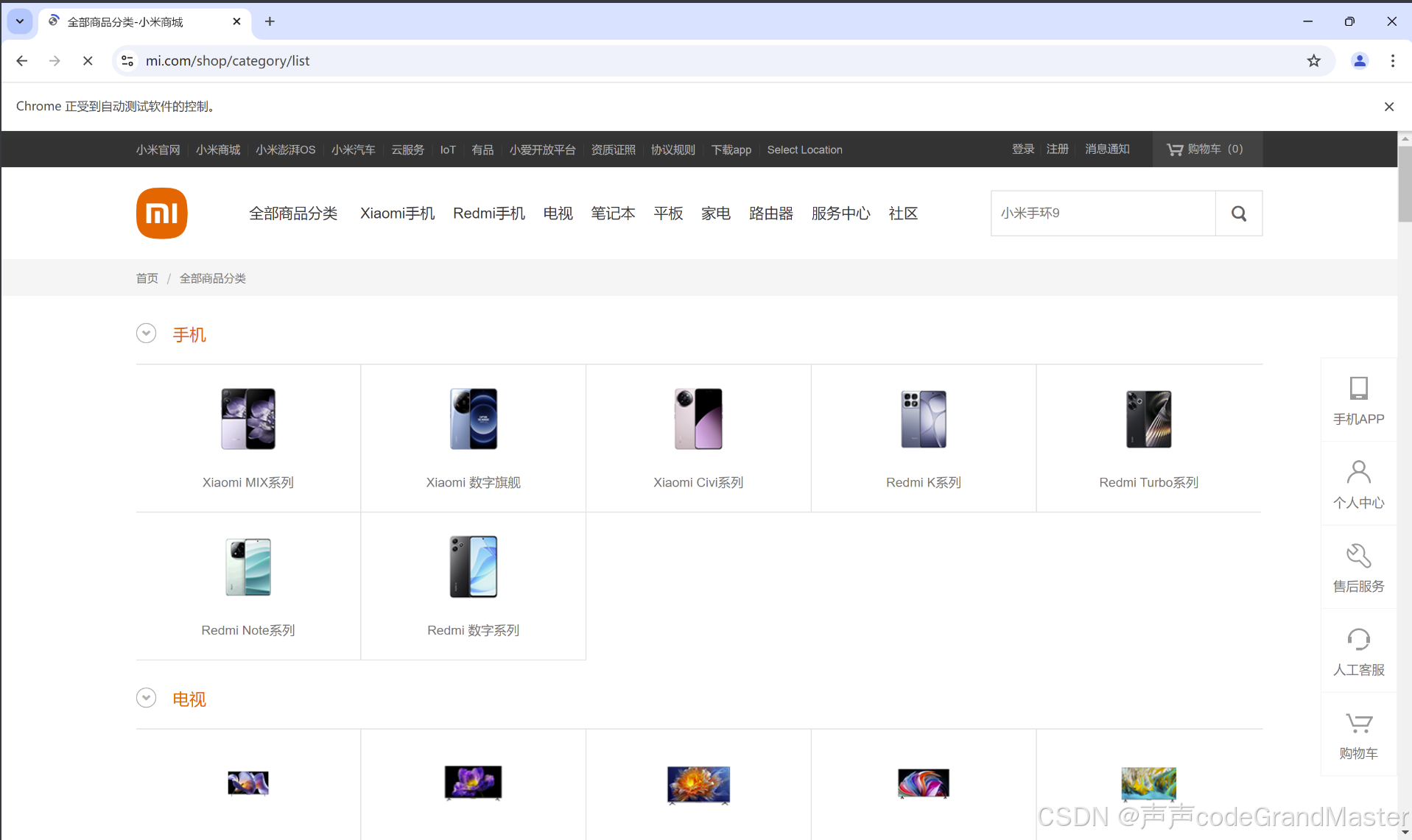Open 购物车 in the side panel
Image resolution: width=1412 pixels, height=840 pixels.
(x=1358, y=735)
